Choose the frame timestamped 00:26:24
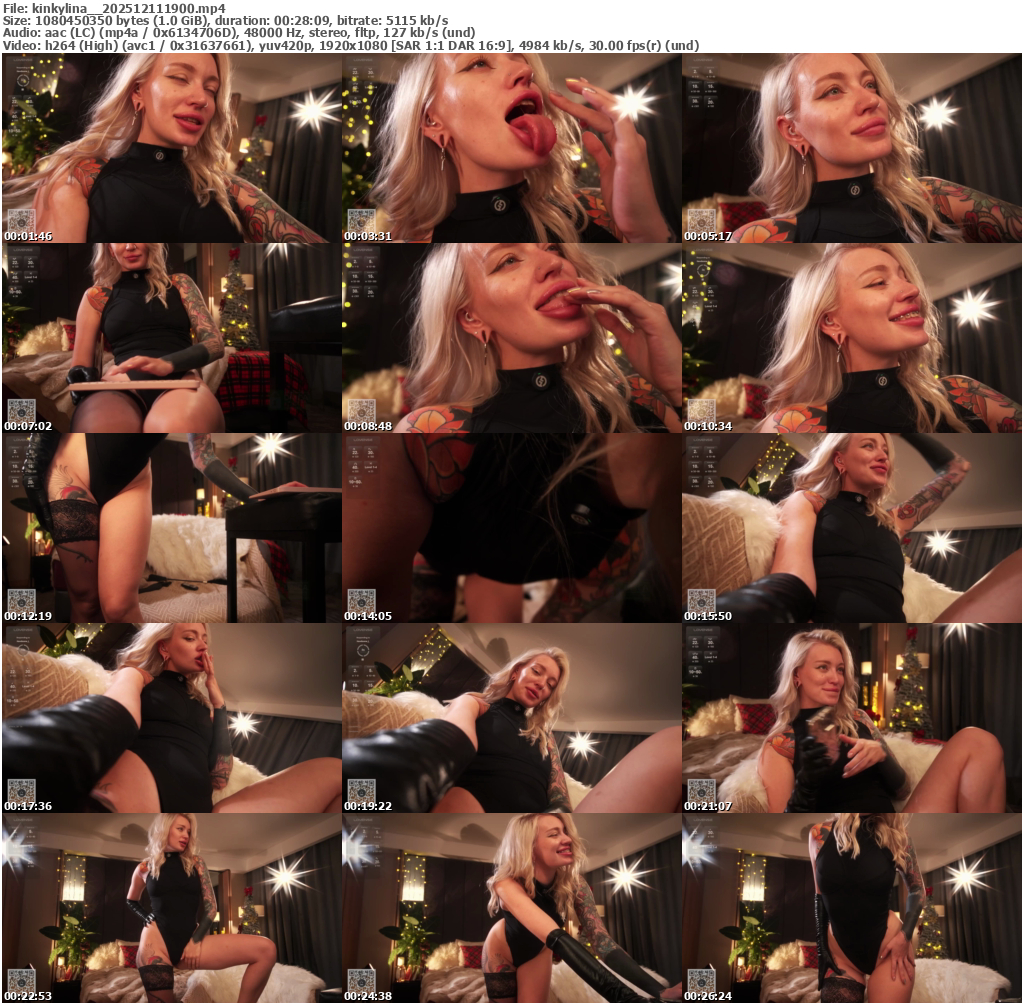 pyautogui.click(x=852, y=908)
